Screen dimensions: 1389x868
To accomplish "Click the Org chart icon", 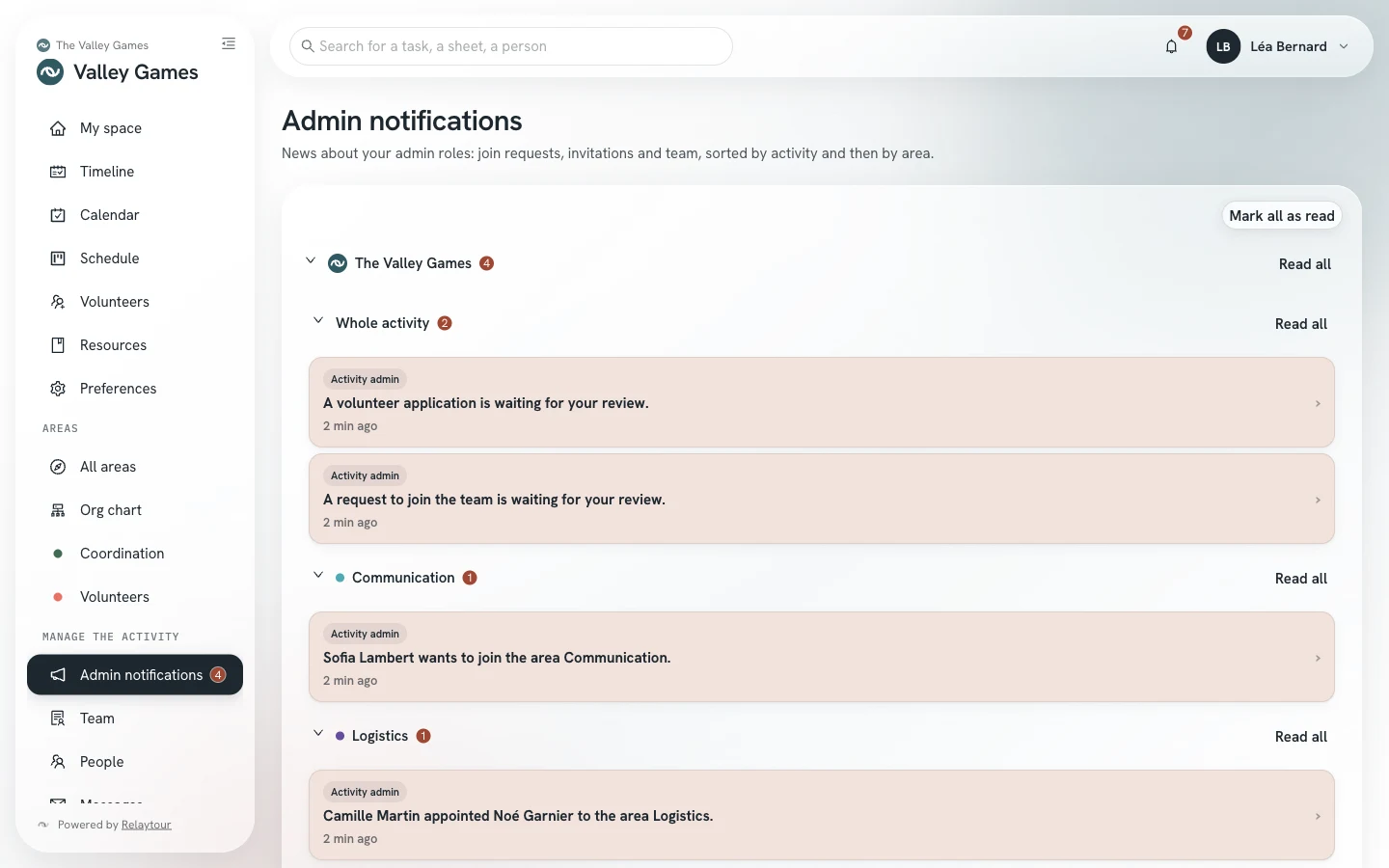I will click(58, 510).
